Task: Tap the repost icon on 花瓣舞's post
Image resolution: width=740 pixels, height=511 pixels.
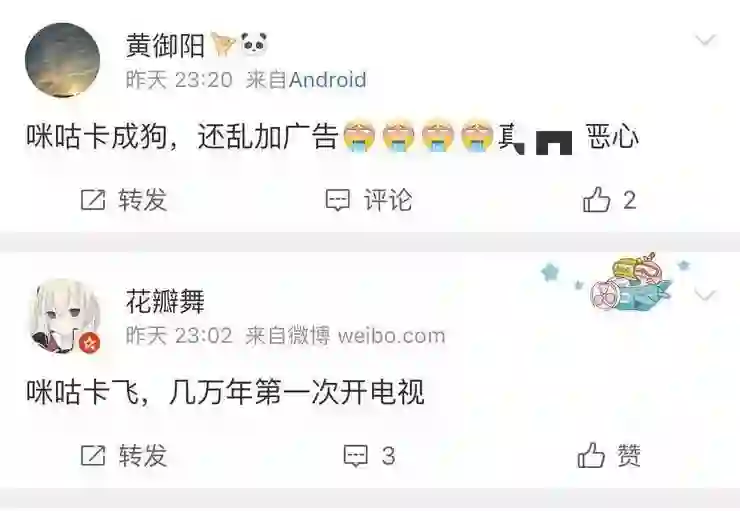Action: point(93,455)
